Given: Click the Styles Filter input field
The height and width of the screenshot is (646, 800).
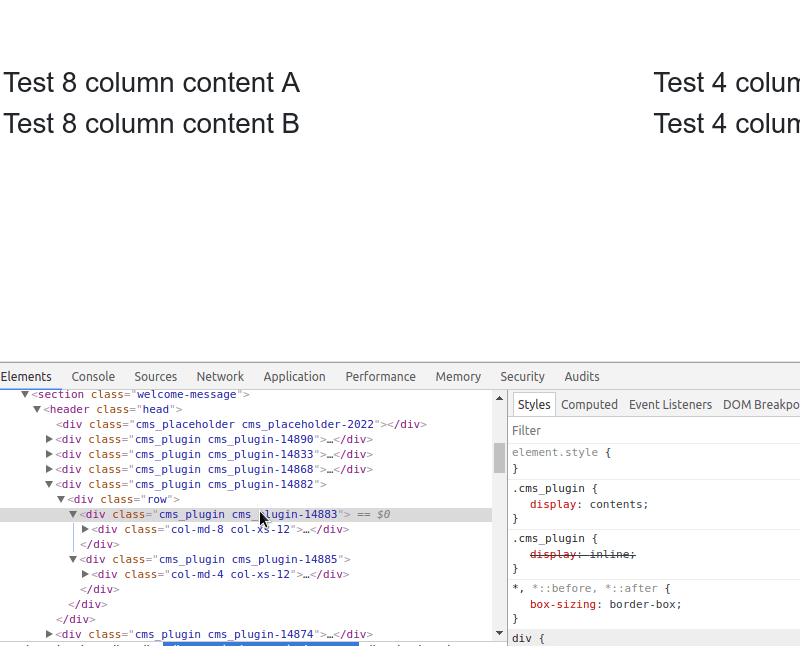Looking at the screenshot, I should pyautogui.click(x=656, y=431).
